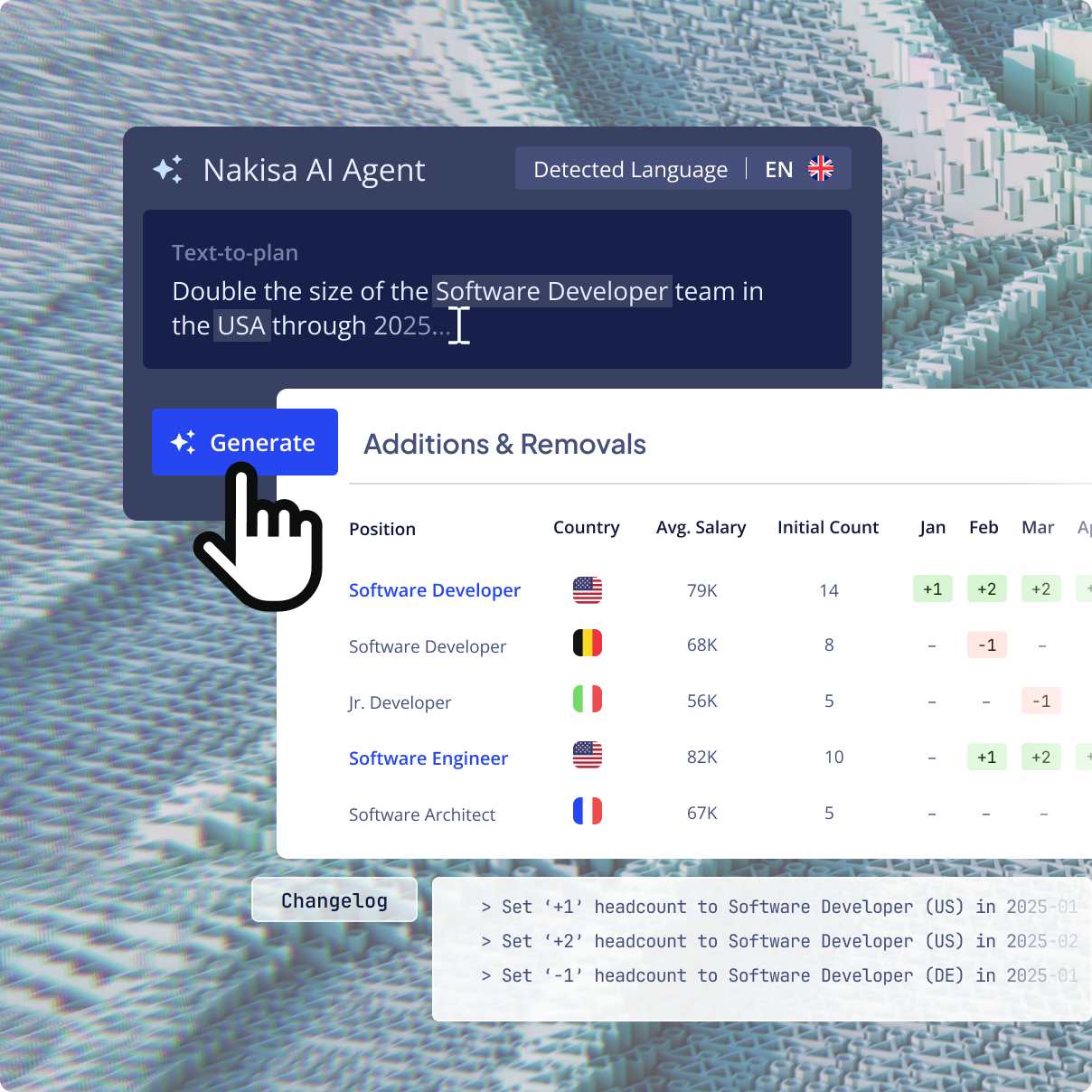Click the 67K salary cell

tap(702, 813)
